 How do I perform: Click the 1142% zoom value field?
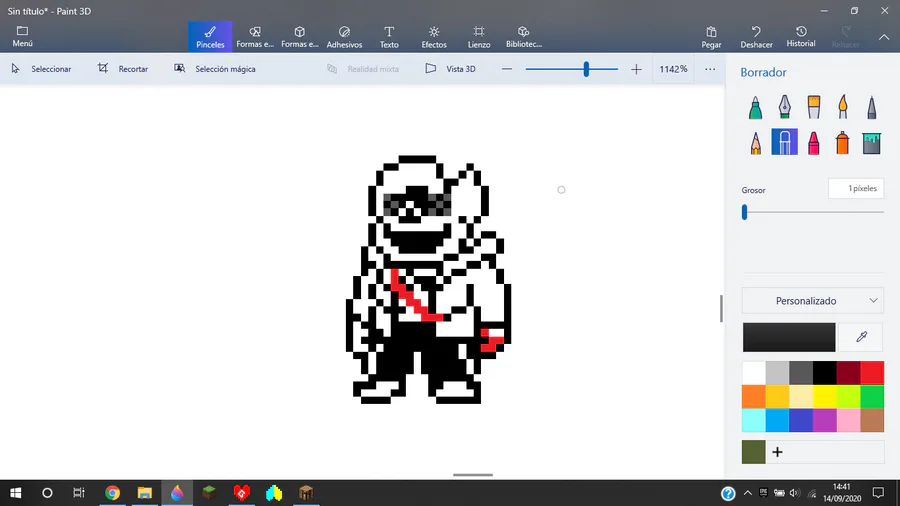point(673,69)
